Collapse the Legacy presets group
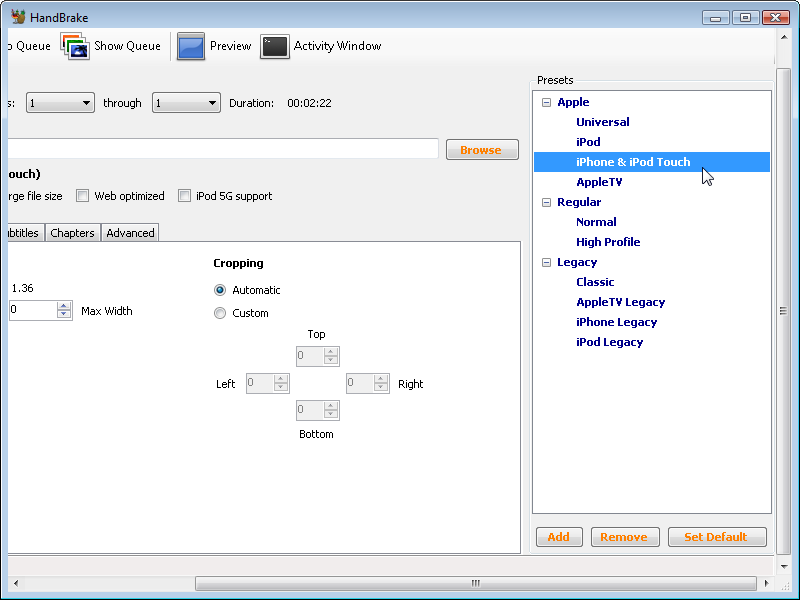Viewport: 800px width, 600px height. (546, 261)
